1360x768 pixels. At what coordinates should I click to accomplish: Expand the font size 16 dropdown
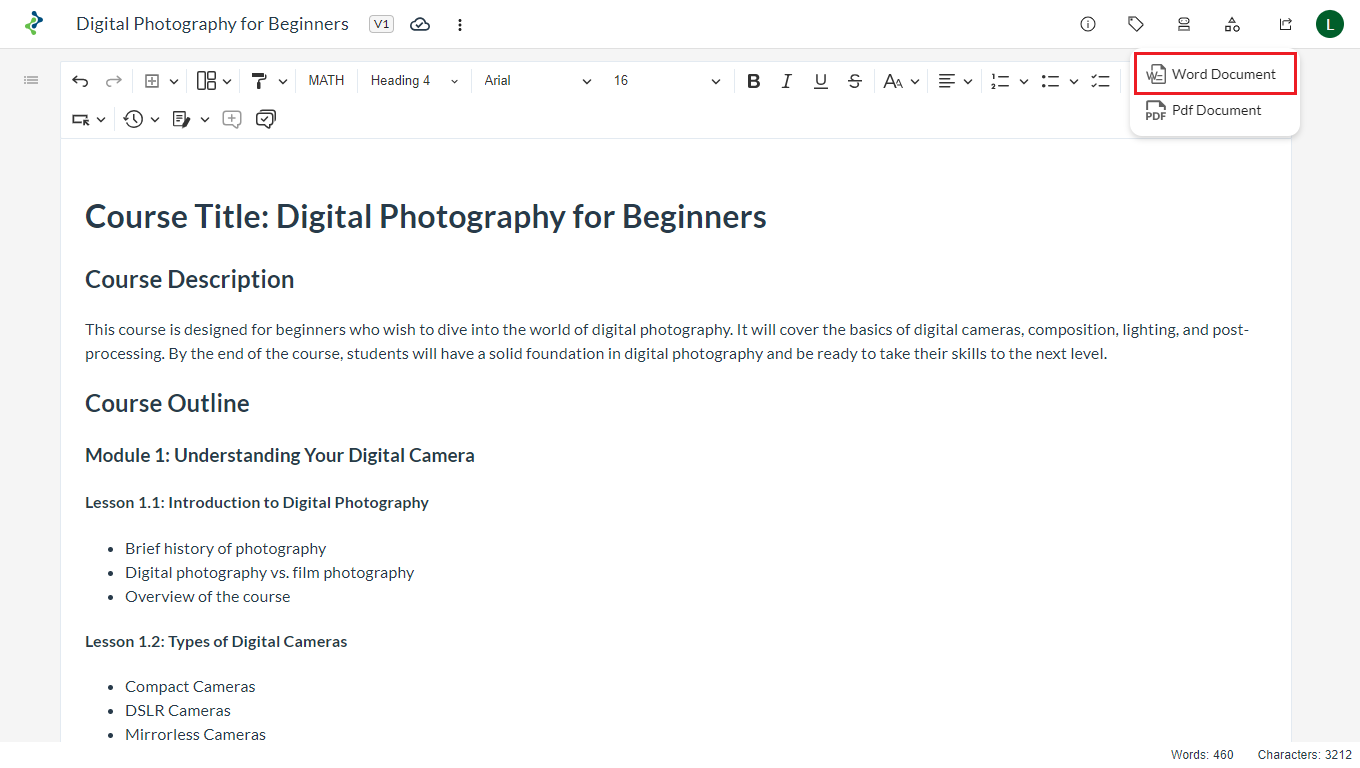pyautogui.click(x=667, y=81)
